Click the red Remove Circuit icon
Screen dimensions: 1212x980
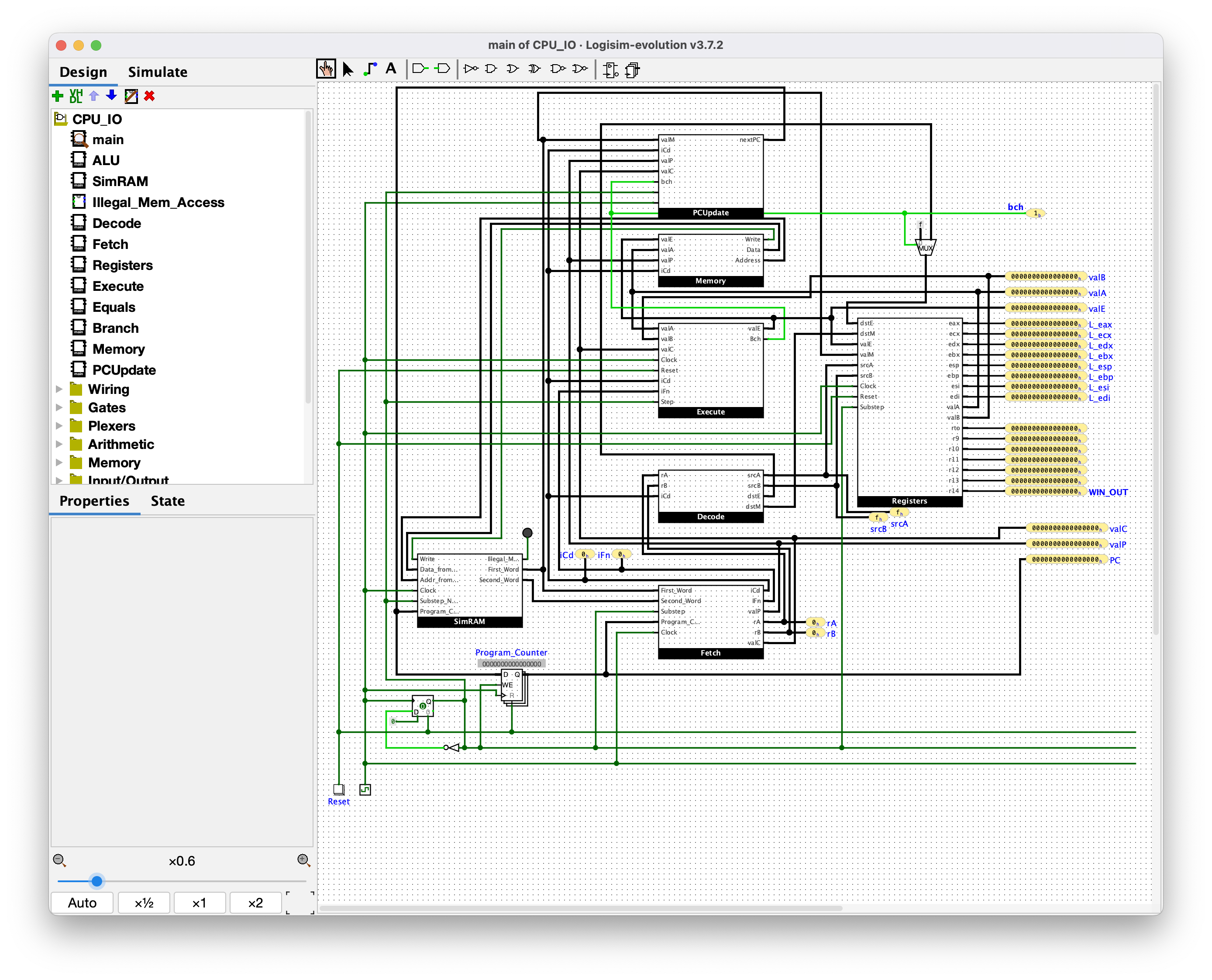(x=149, y=96)
